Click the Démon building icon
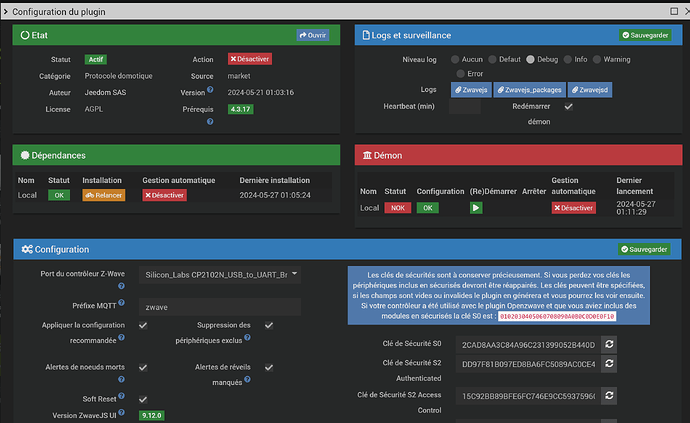 pos(367,155)
